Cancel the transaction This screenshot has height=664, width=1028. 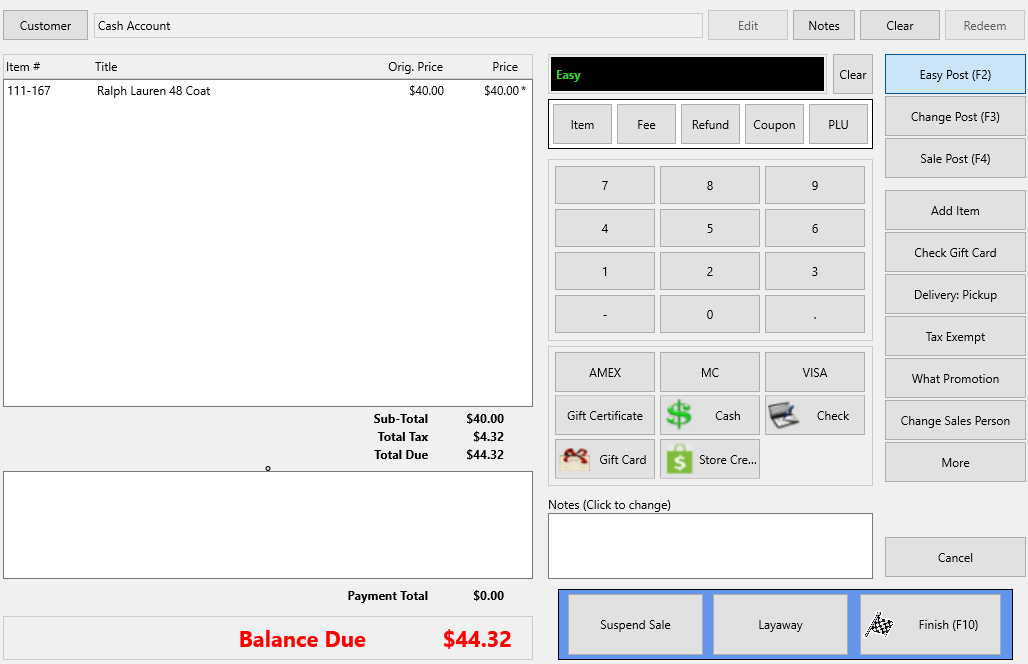point(955,557)
